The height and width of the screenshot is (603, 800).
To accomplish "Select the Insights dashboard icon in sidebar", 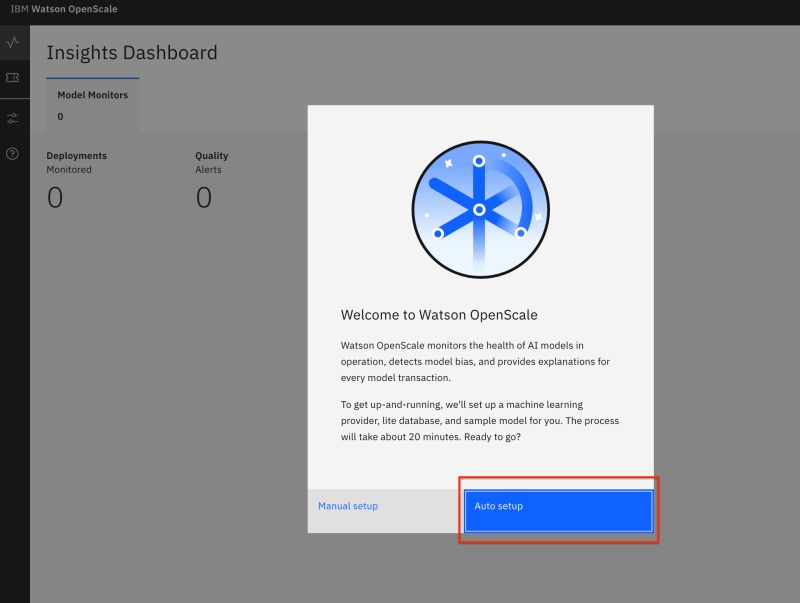I will 13,43.
